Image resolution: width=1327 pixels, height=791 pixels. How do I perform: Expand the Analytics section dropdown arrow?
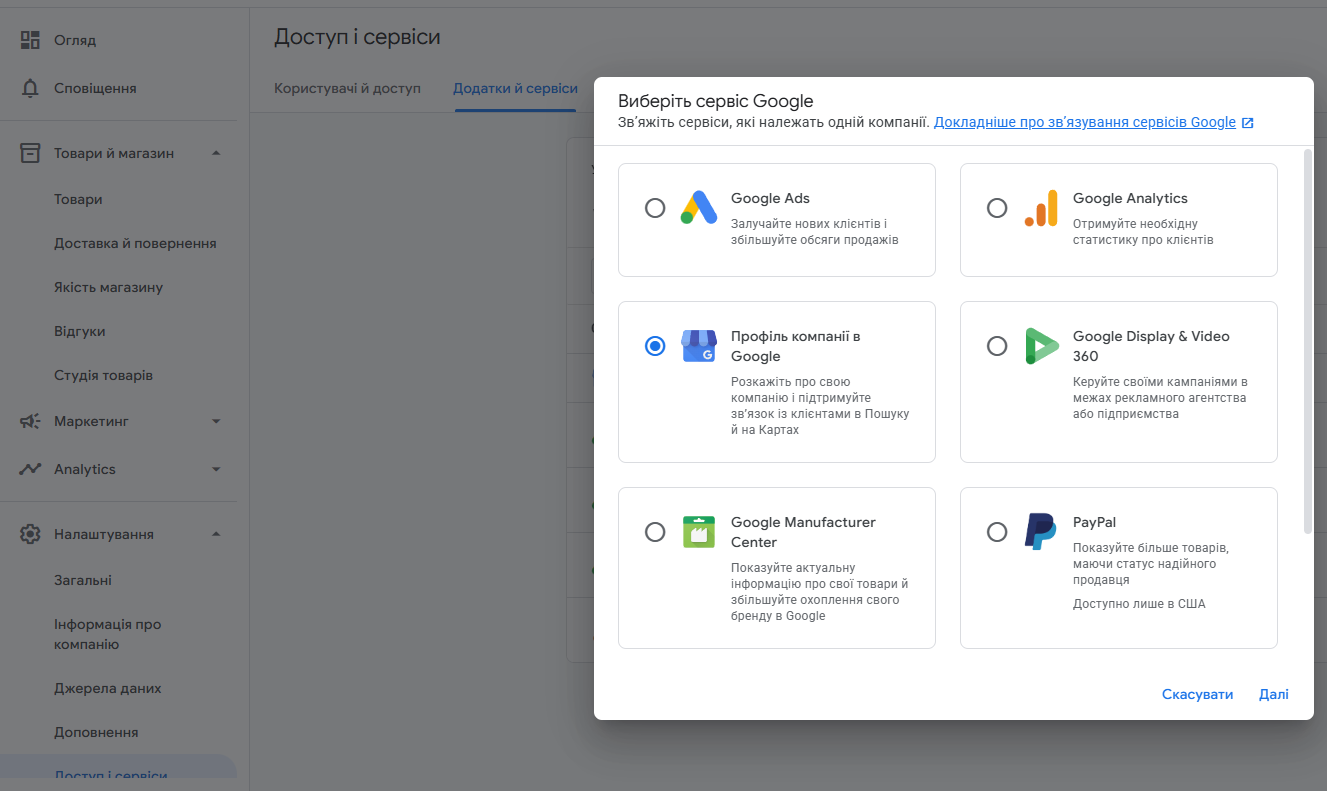pyautogui.click(x=216, y=469)
